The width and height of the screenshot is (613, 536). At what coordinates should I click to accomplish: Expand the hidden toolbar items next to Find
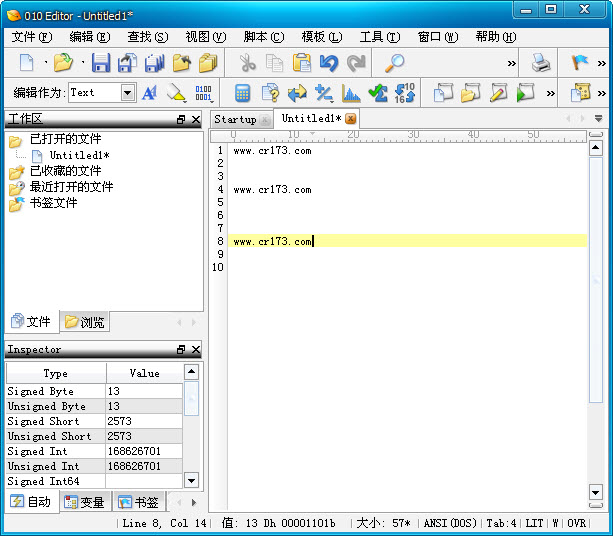coord(512,63)
